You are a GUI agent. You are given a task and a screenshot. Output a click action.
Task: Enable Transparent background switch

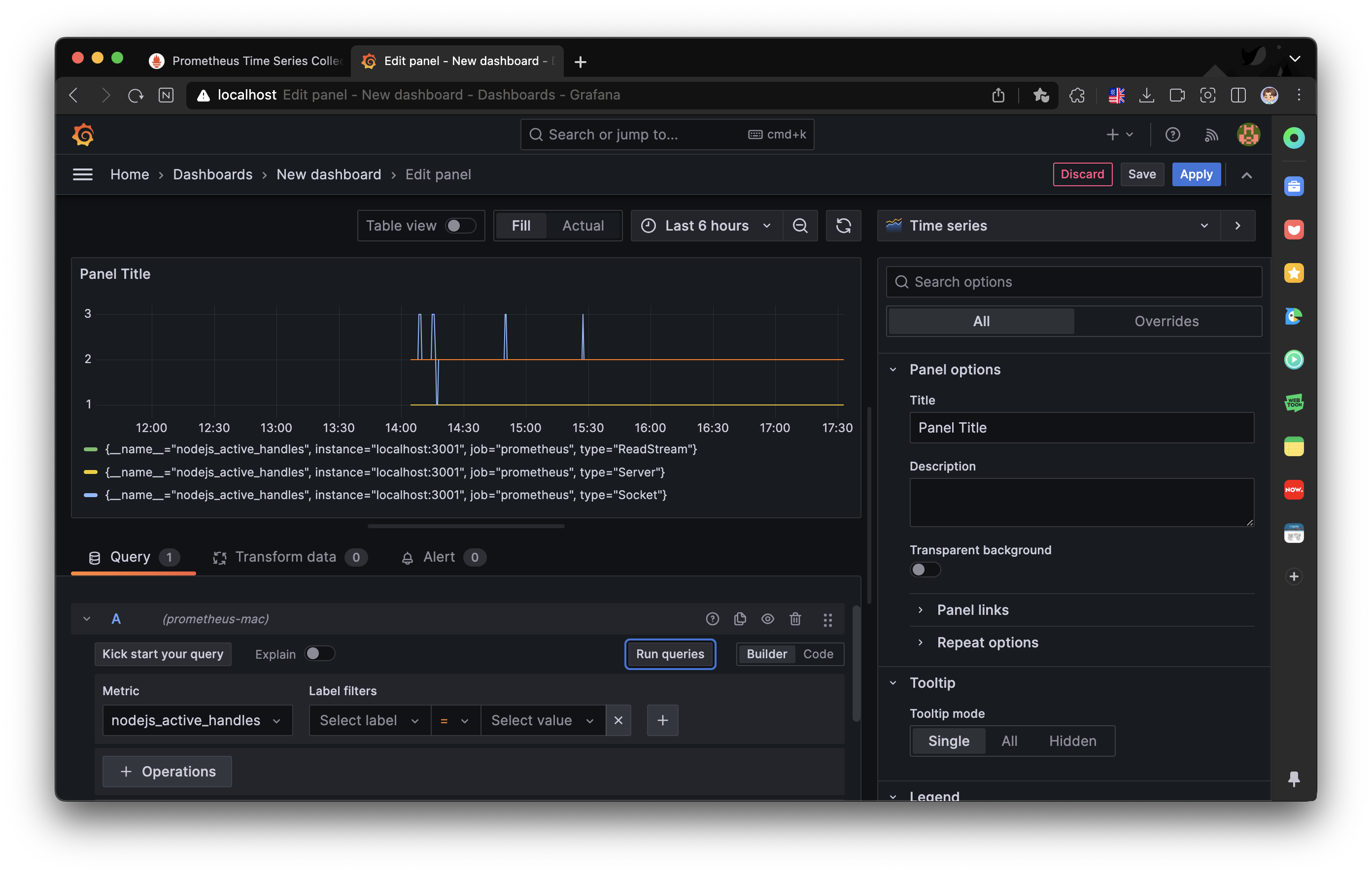[924, 570]
